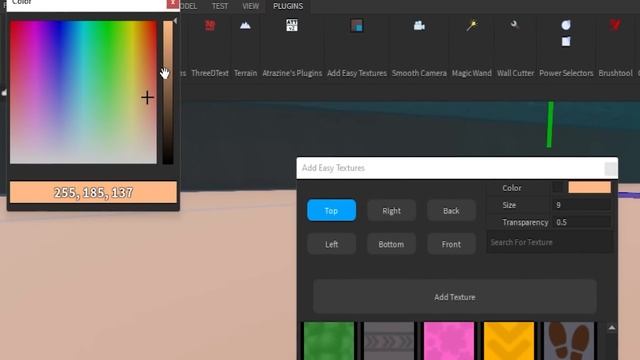Choose the pink texture thumbnail
The height and width of the screenshot is (360, 640).
[449, 341]
